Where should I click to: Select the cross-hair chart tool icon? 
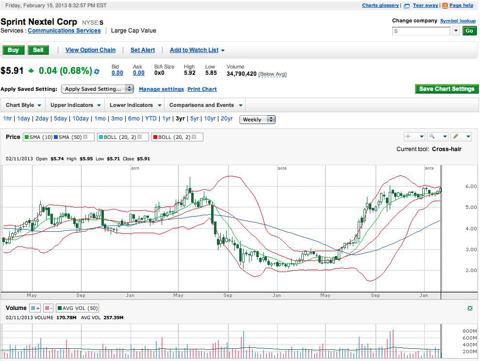408,137
